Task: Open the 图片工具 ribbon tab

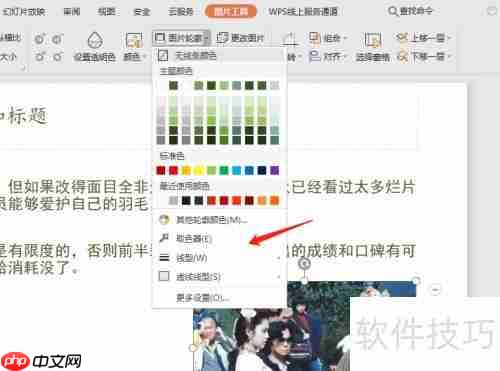Action: point(231,12)
